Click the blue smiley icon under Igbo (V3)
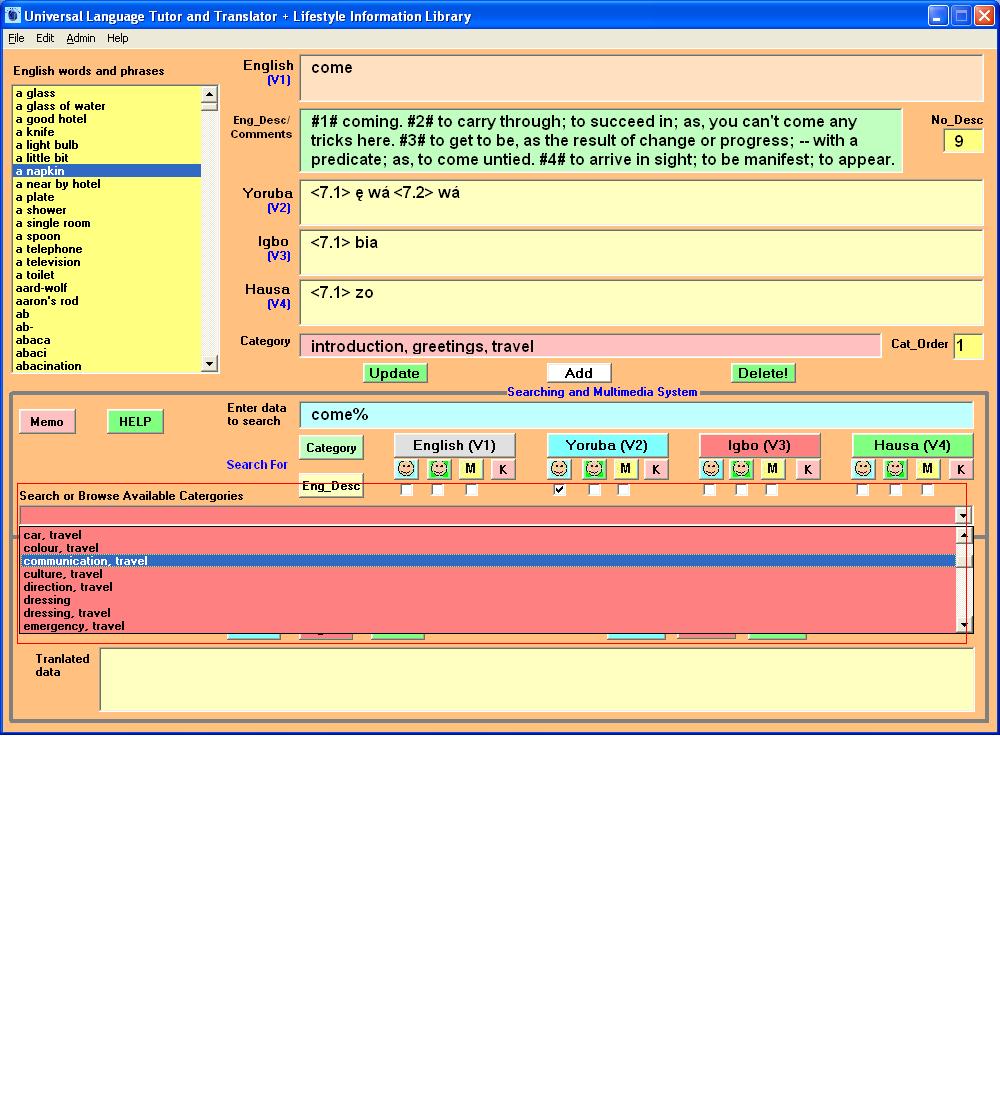 [x=711, y=469]
